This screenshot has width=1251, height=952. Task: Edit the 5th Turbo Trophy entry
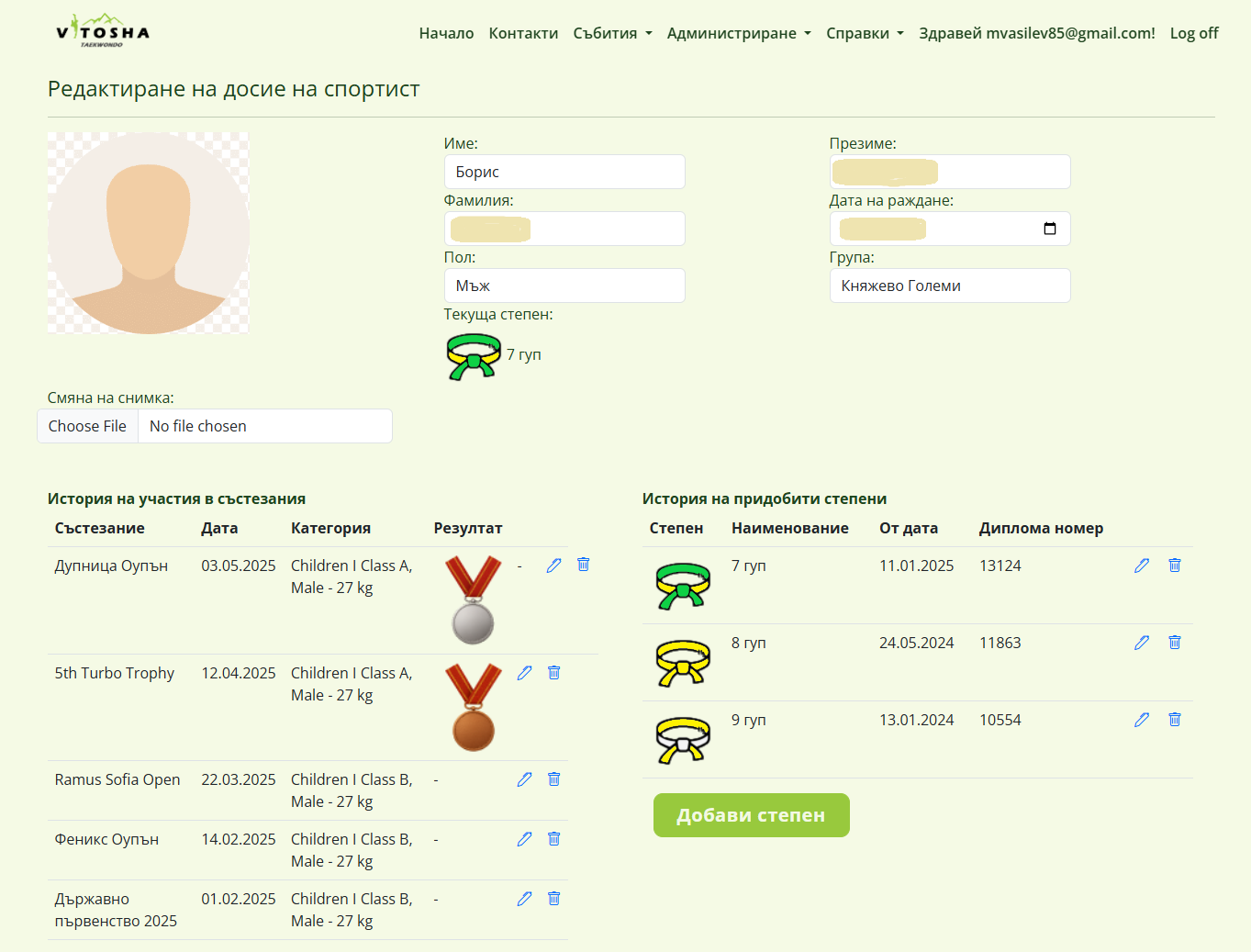(x=524, y=673)
